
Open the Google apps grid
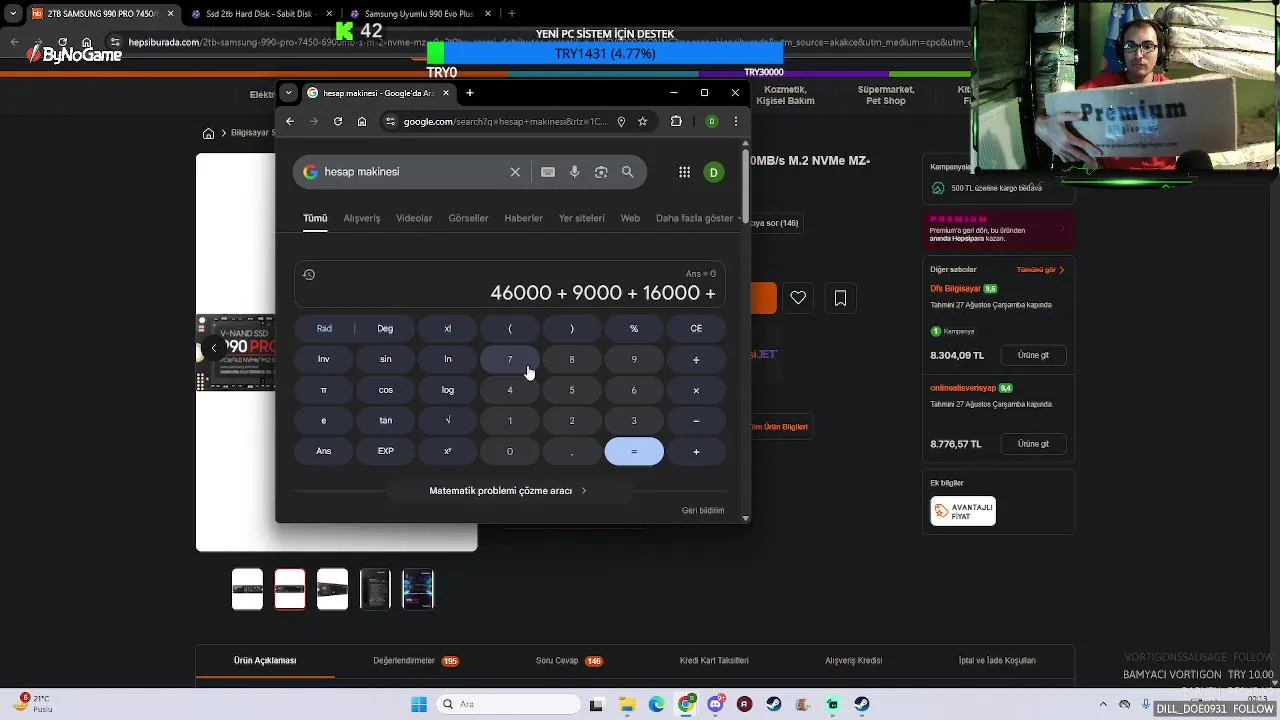[x=684, y=172]
